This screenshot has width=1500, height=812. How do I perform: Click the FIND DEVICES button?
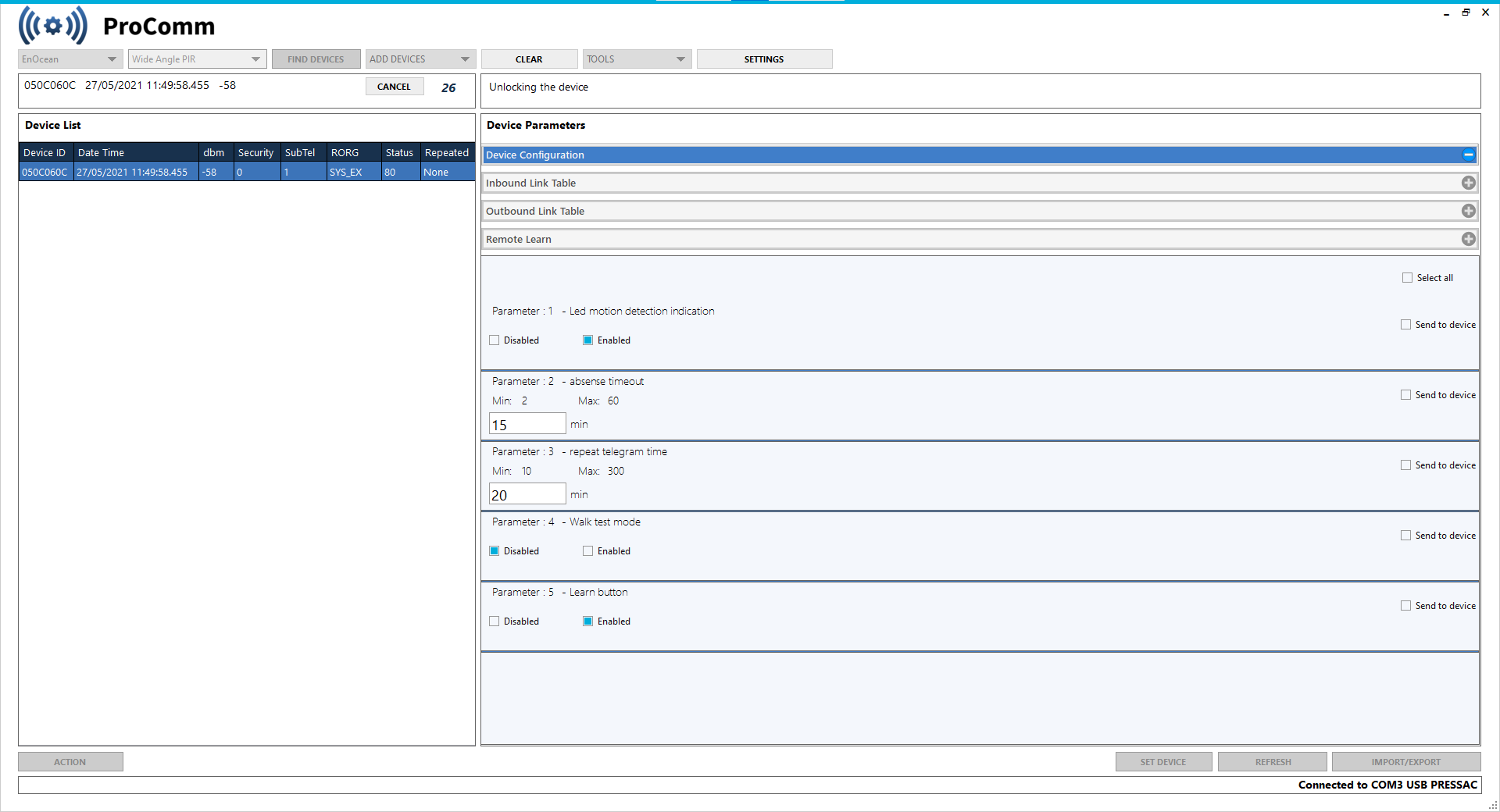(316, 59)
